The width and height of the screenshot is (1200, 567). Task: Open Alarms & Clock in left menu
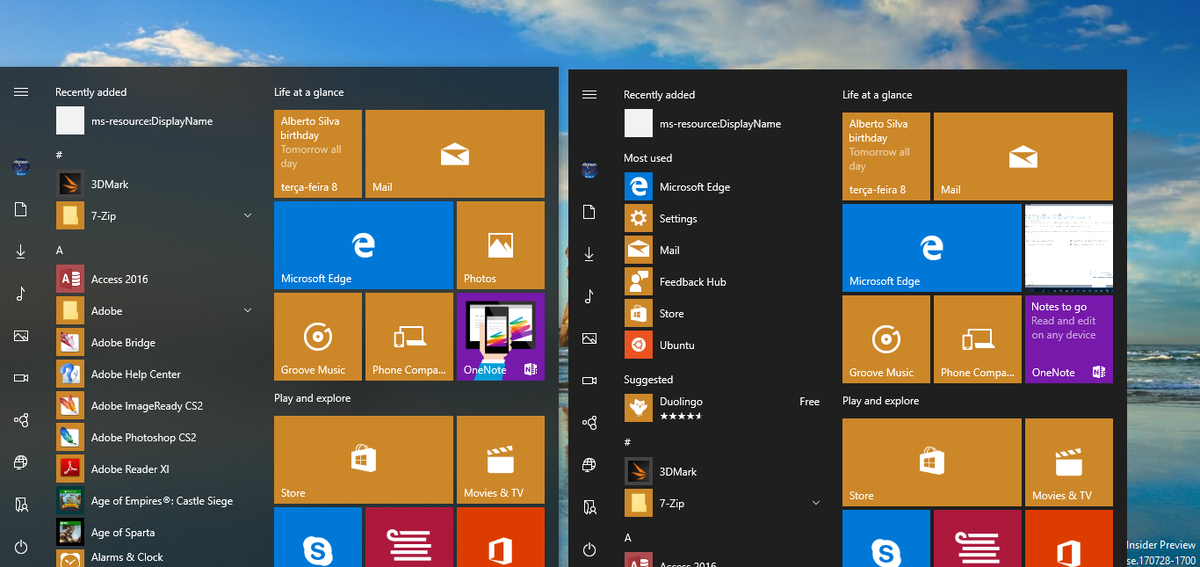[155, 558]
